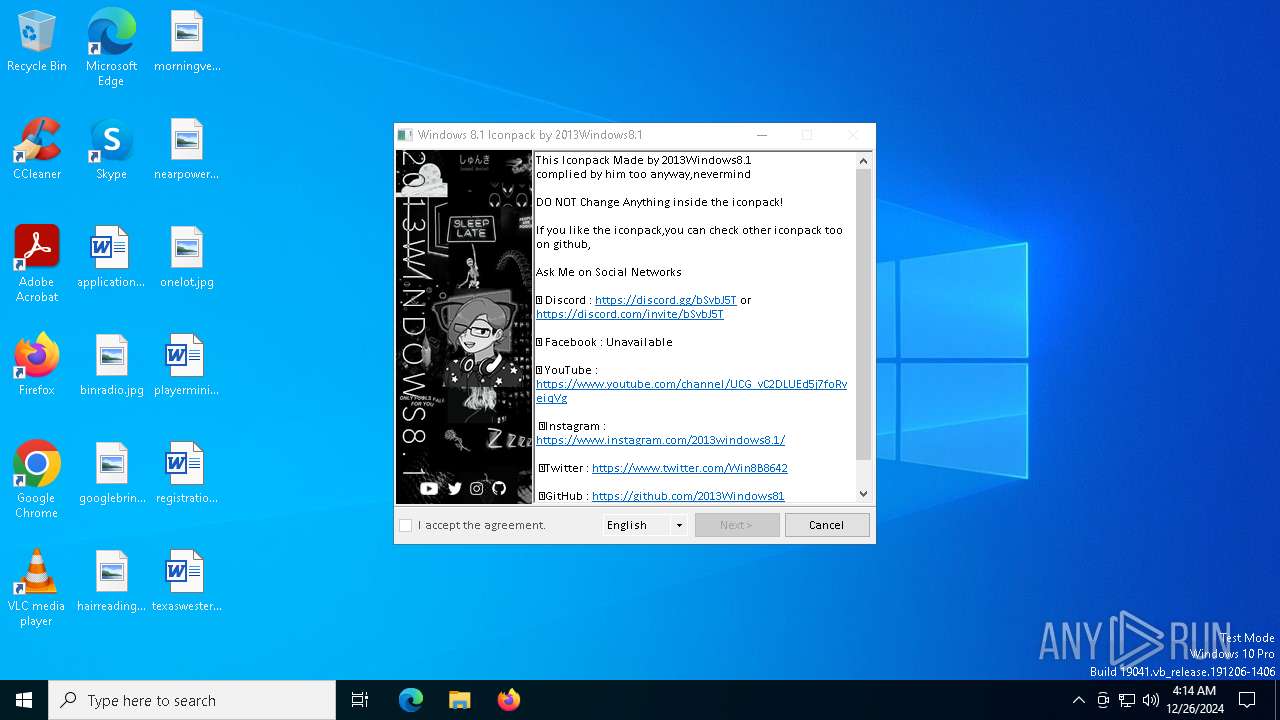Select nearpower... image file icon
Viewport: 1280px width, 720px height.
point(187,150)
